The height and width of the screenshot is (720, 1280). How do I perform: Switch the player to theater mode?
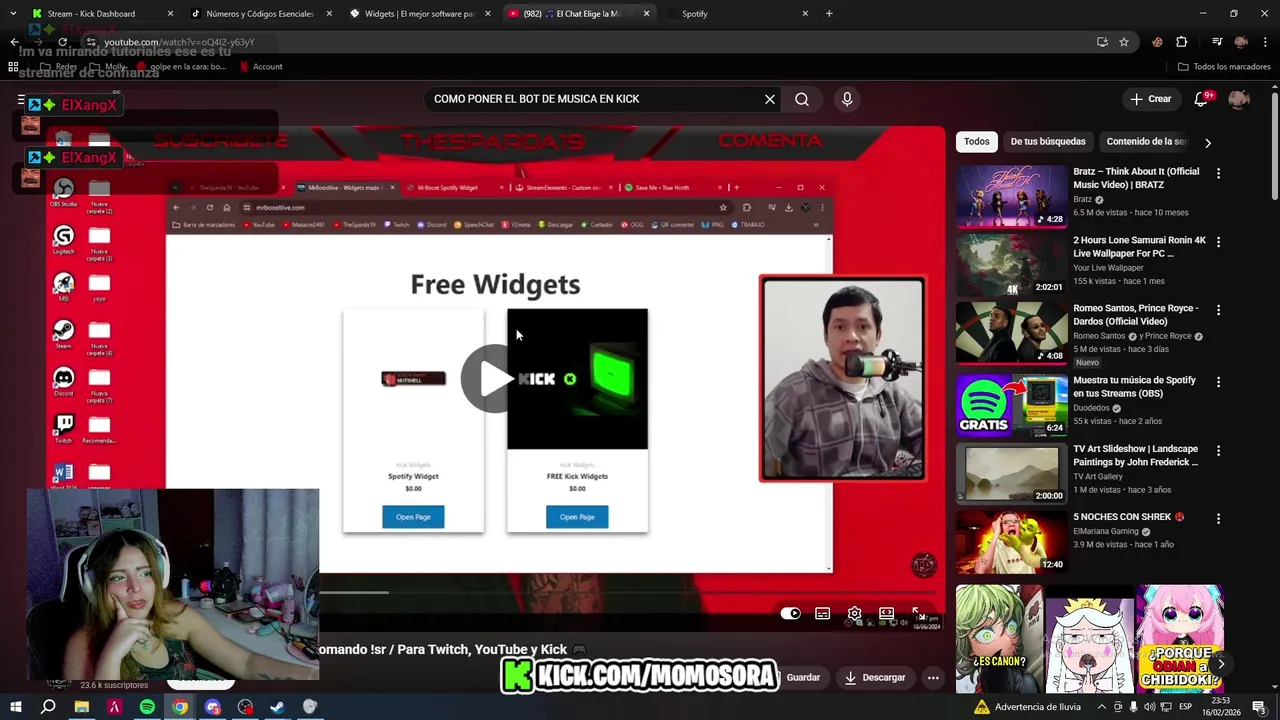[886, 613]
